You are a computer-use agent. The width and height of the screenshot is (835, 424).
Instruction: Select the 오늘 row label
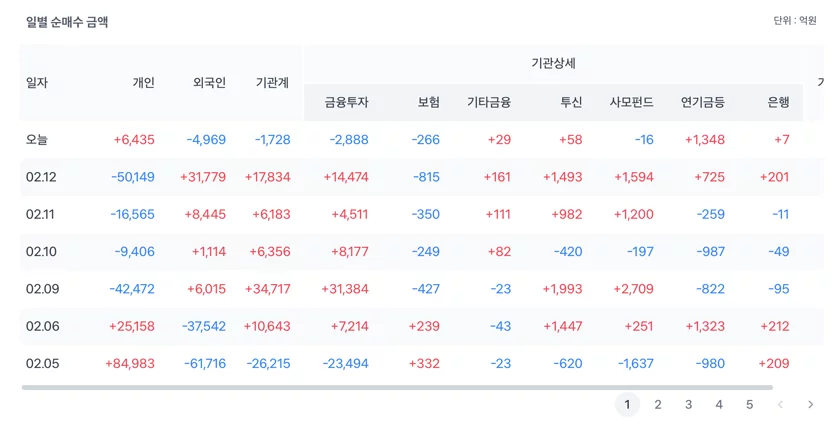click(37, 140)
